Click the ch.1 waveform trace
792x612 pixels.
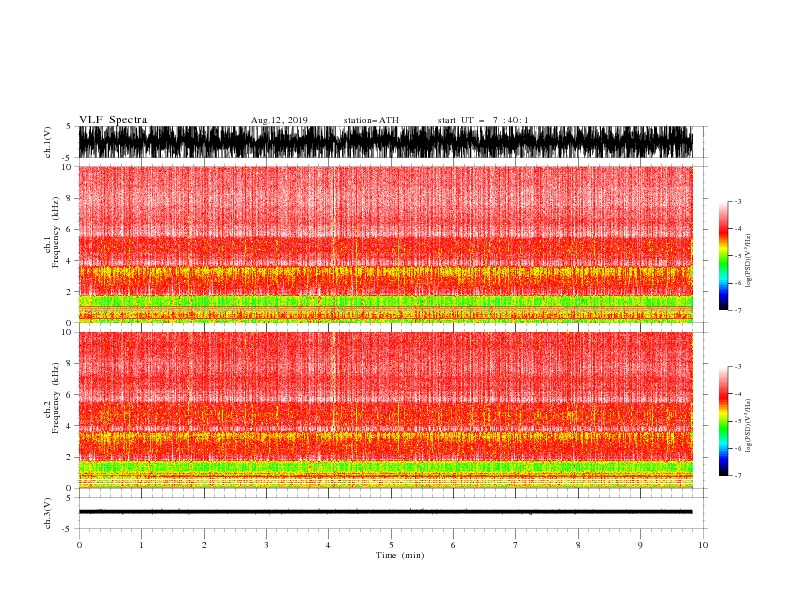tap(385, 142)
